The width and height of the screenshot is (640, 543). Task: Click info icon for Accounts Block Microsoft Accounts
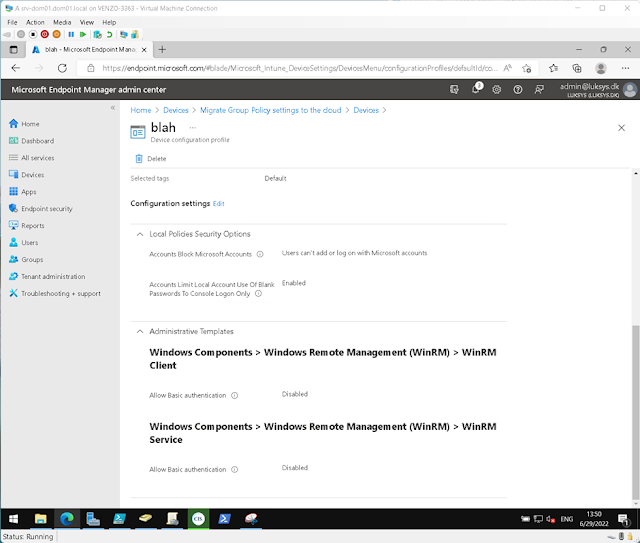pyautogui.click(x=260, y=254)
